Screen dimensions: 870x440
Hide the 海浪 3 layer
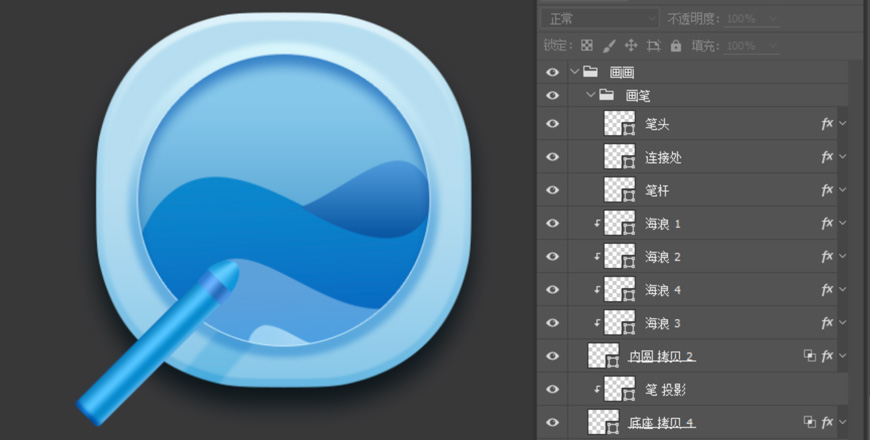pos(551,323)
